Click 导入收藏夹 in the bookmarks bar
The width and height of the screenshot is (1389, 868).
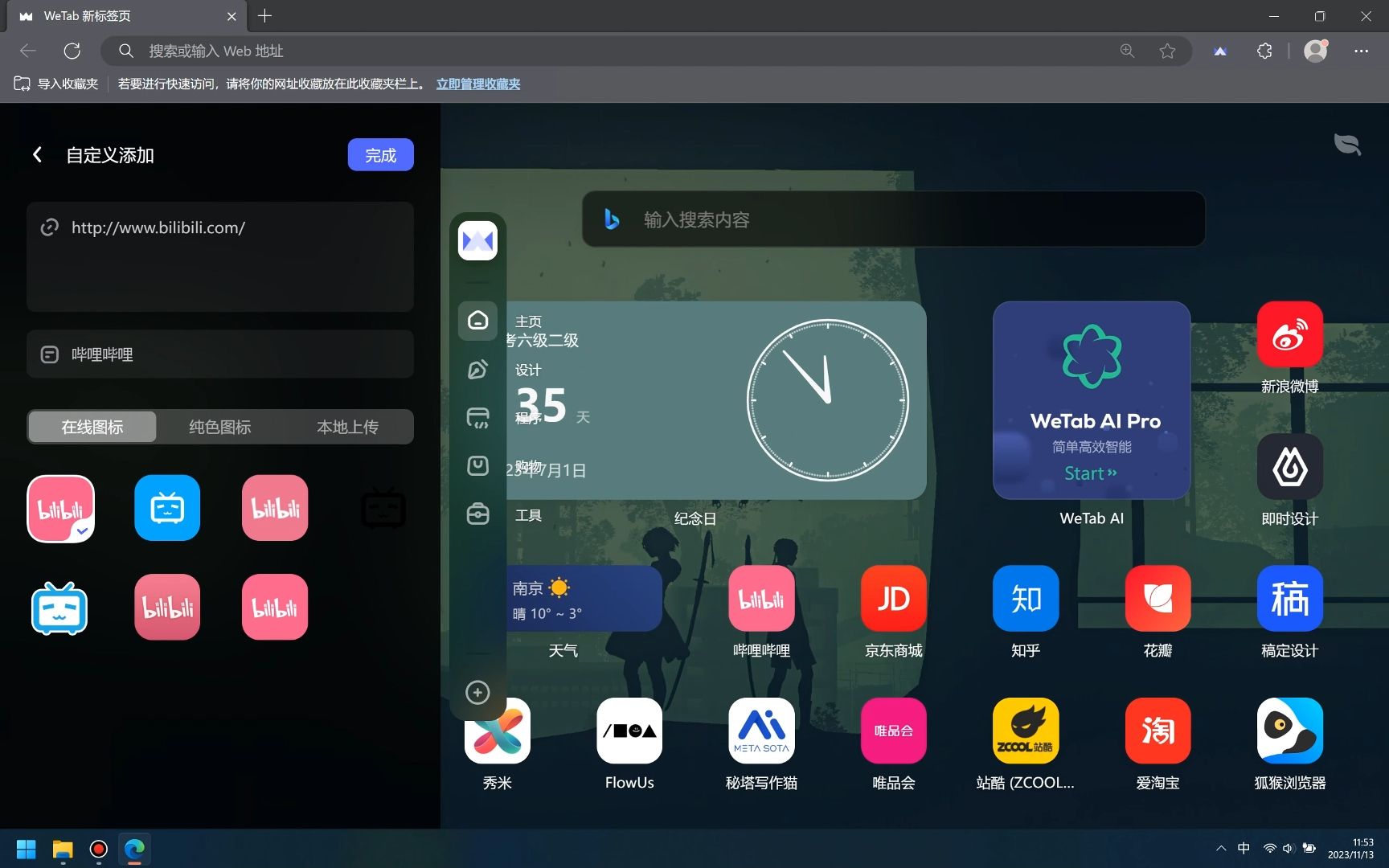pos(56,84)
